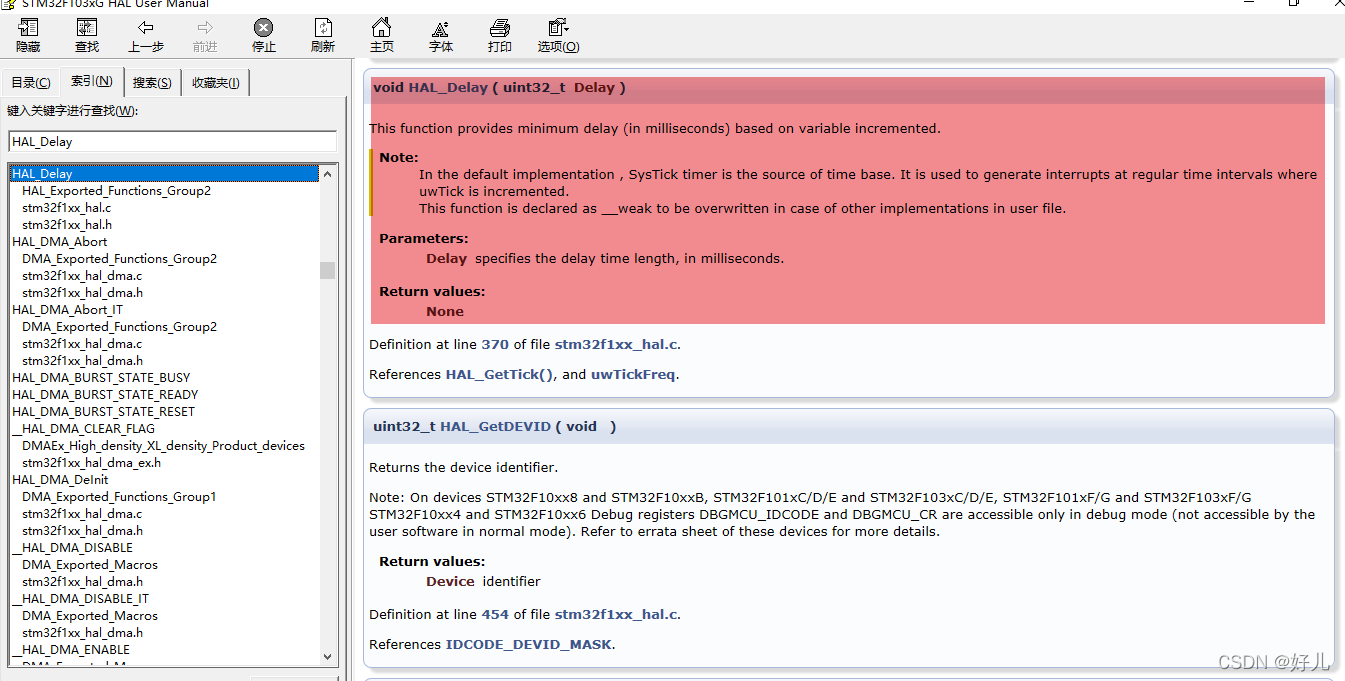Select HAL_DMA_BURST_STATE_RESET index entry

(x=103, y=411)
